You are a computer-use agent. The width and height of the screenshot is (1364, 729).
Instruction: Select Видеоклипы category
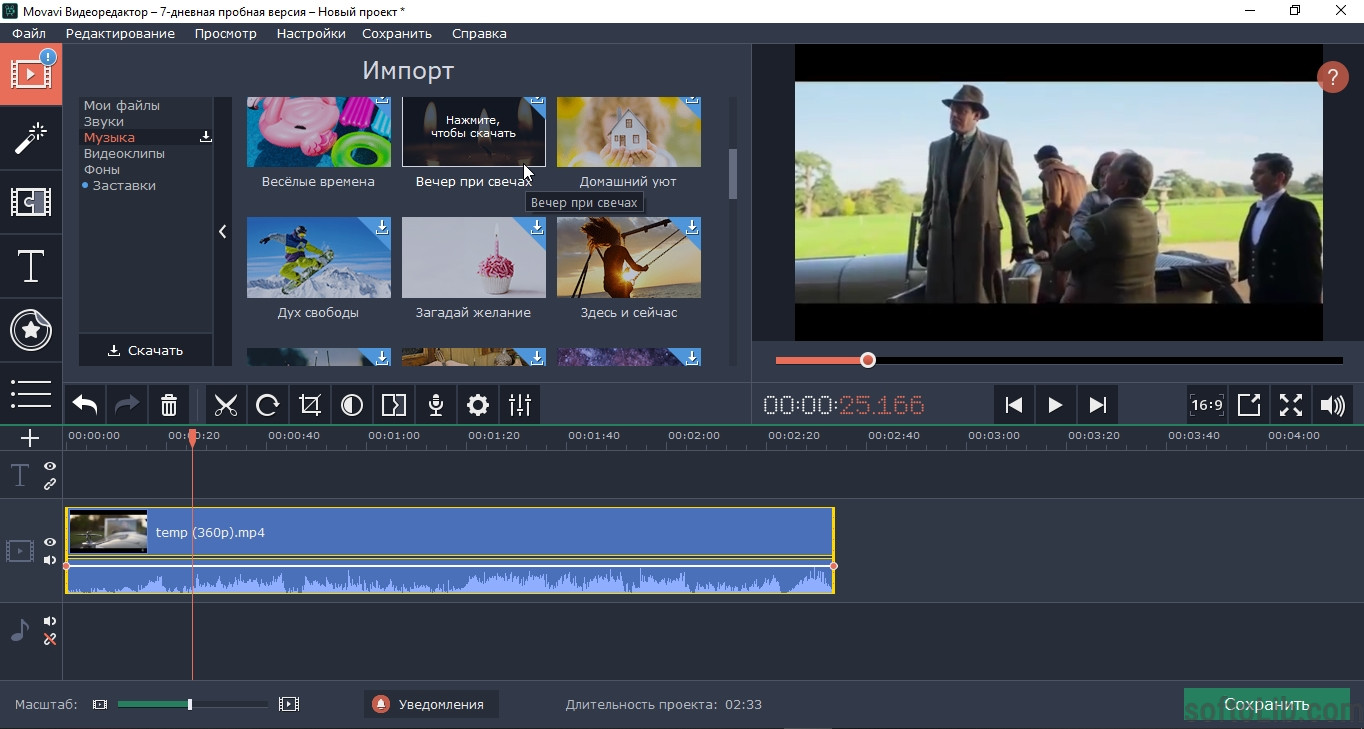(124, 153)
